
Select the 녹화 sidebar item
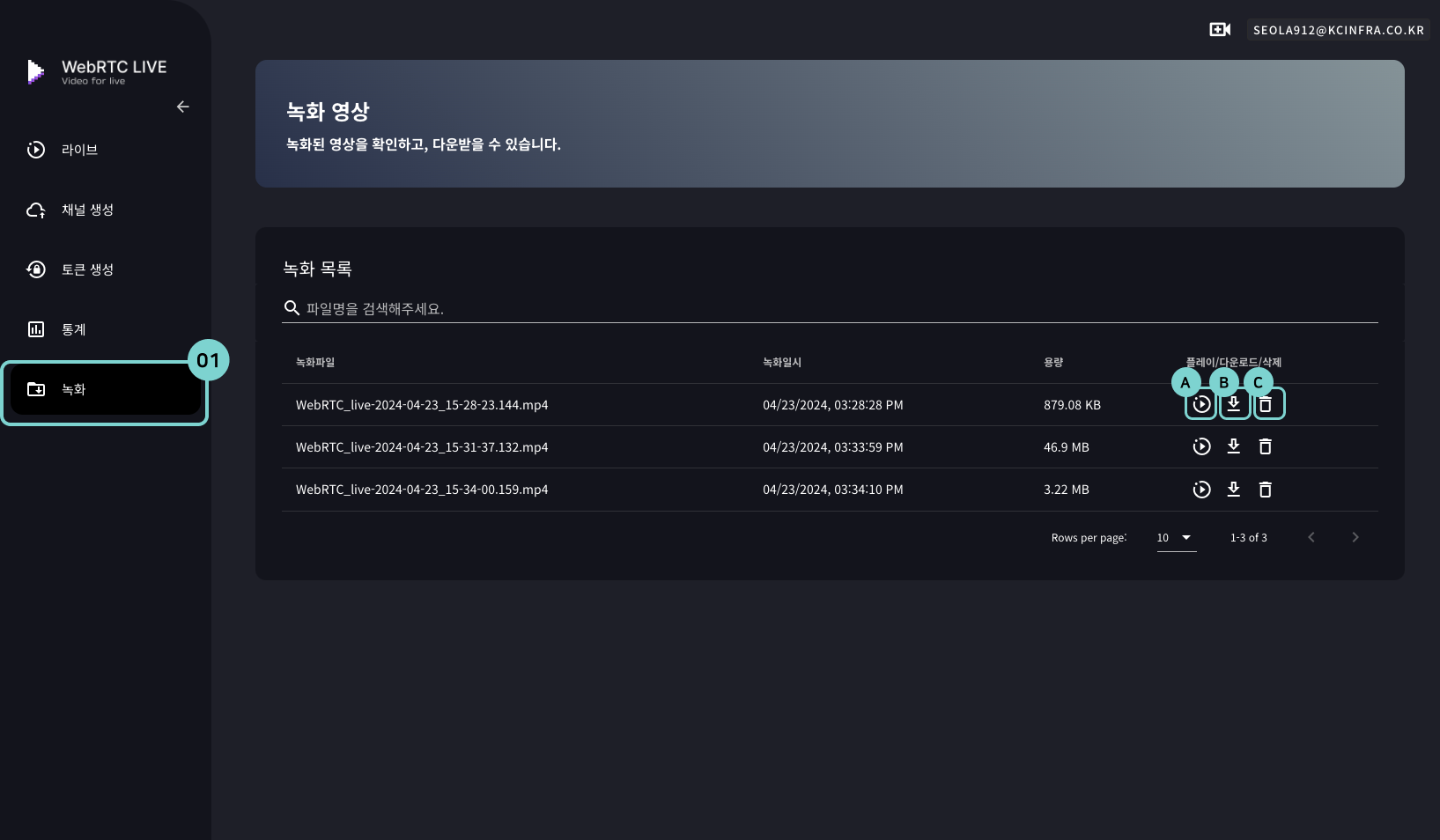[x=73, y=389]
